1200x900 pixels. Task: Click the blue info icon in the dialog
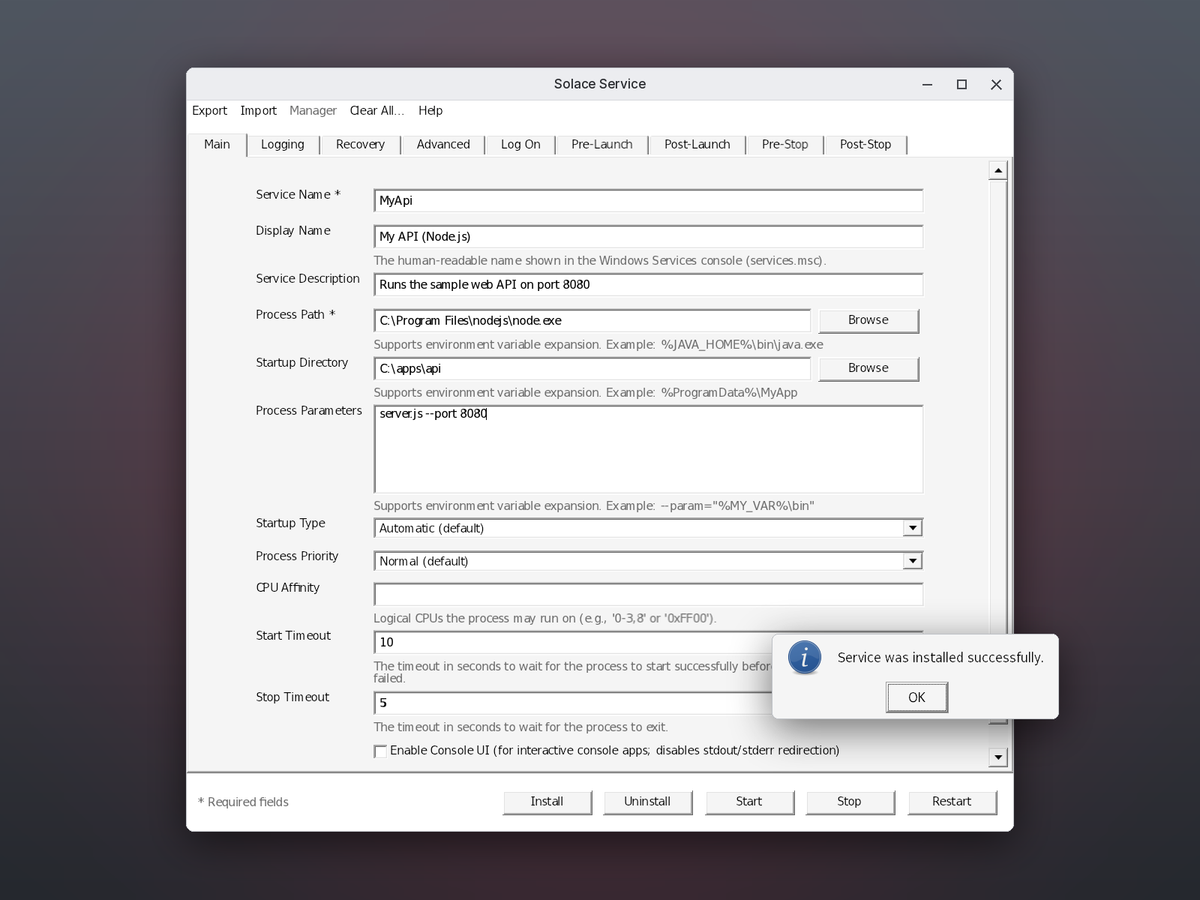(x=805, y=657)
